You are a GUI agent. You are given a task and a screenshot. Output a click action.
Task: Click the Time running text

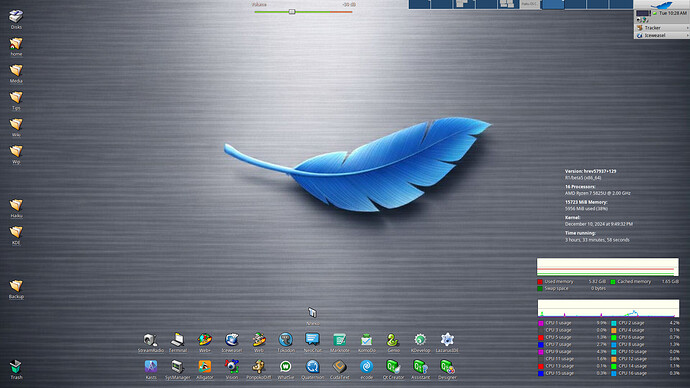click(x=580, y=233)
